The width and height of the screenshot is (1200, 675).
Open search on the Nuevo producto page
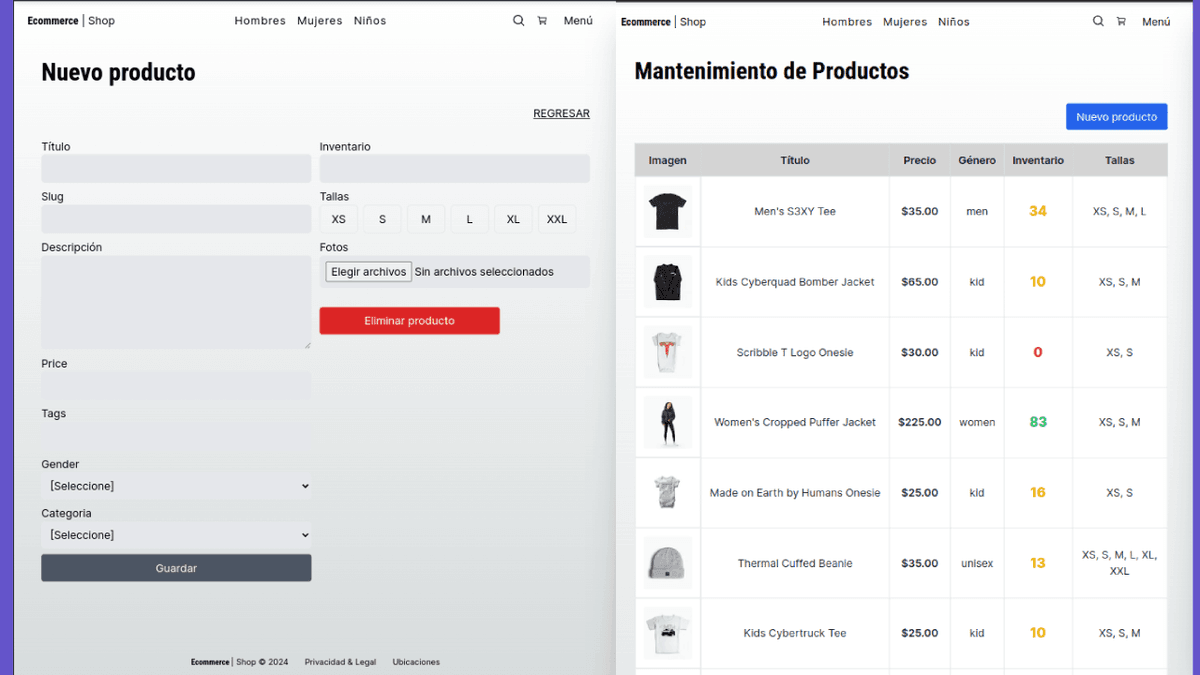[x=518, y=20]
